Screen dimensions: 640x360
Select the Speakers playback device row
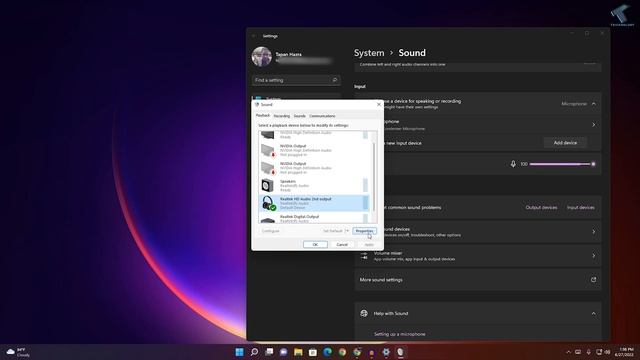coord(314,186)
